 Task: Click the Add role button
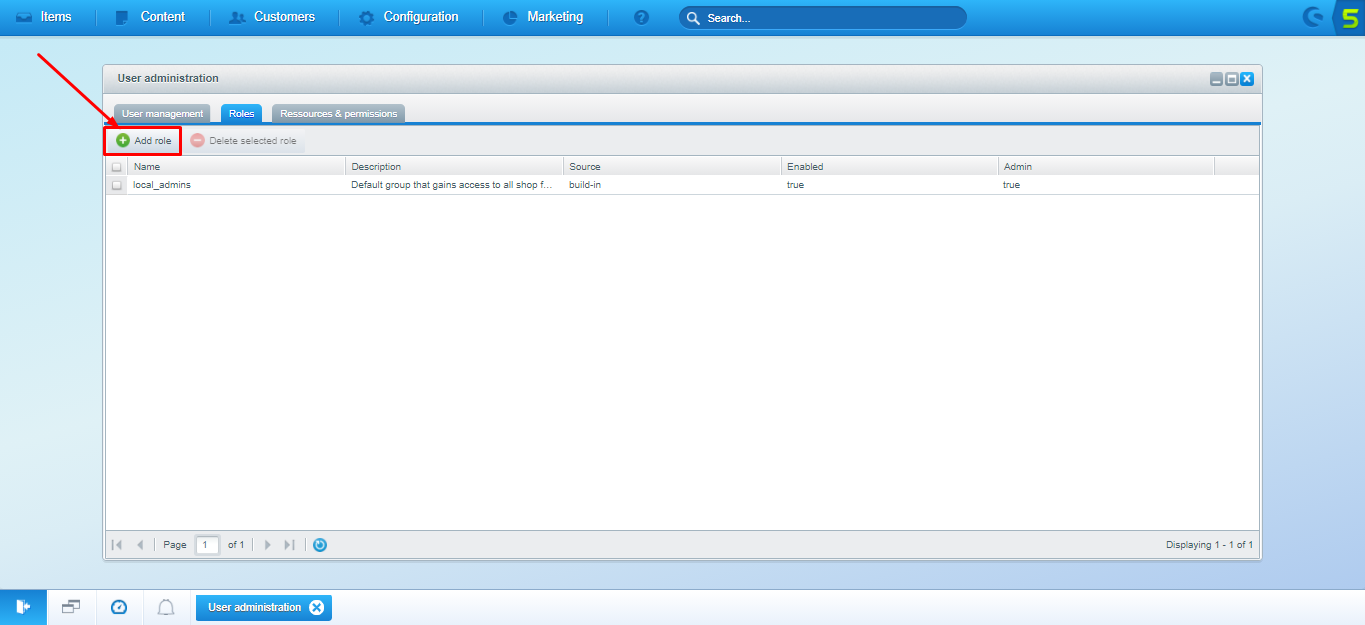tap(144, 141)
